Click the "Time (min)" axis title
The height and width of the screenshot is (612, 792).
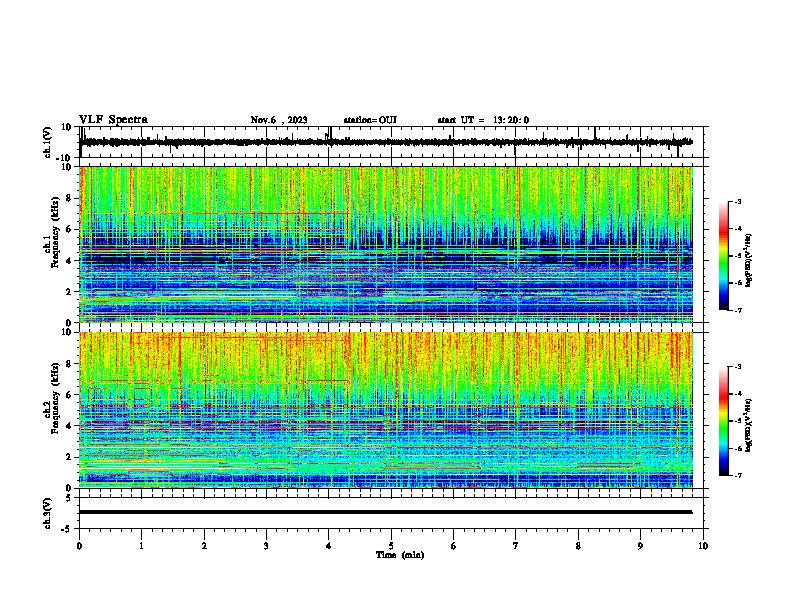(400, 555)
